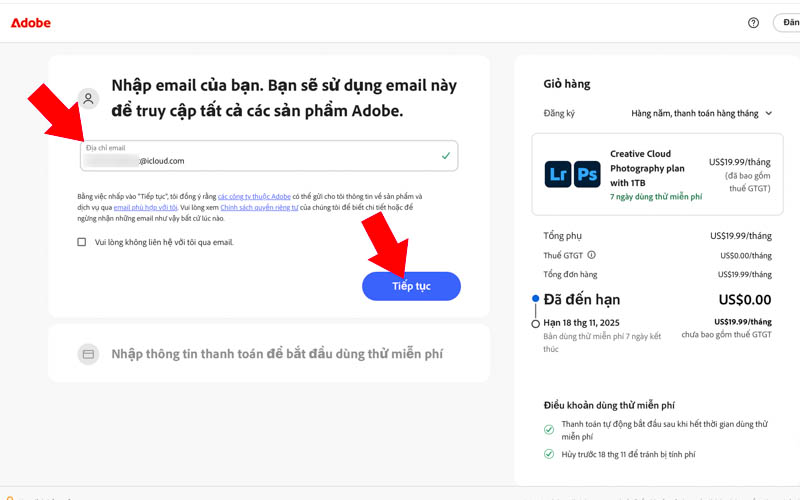Image resolution: width=800 pixels, height=500 pixels.
Task: Click the Giỏ hàng heading
Action: pyautogui.click(x=566, y=84)
